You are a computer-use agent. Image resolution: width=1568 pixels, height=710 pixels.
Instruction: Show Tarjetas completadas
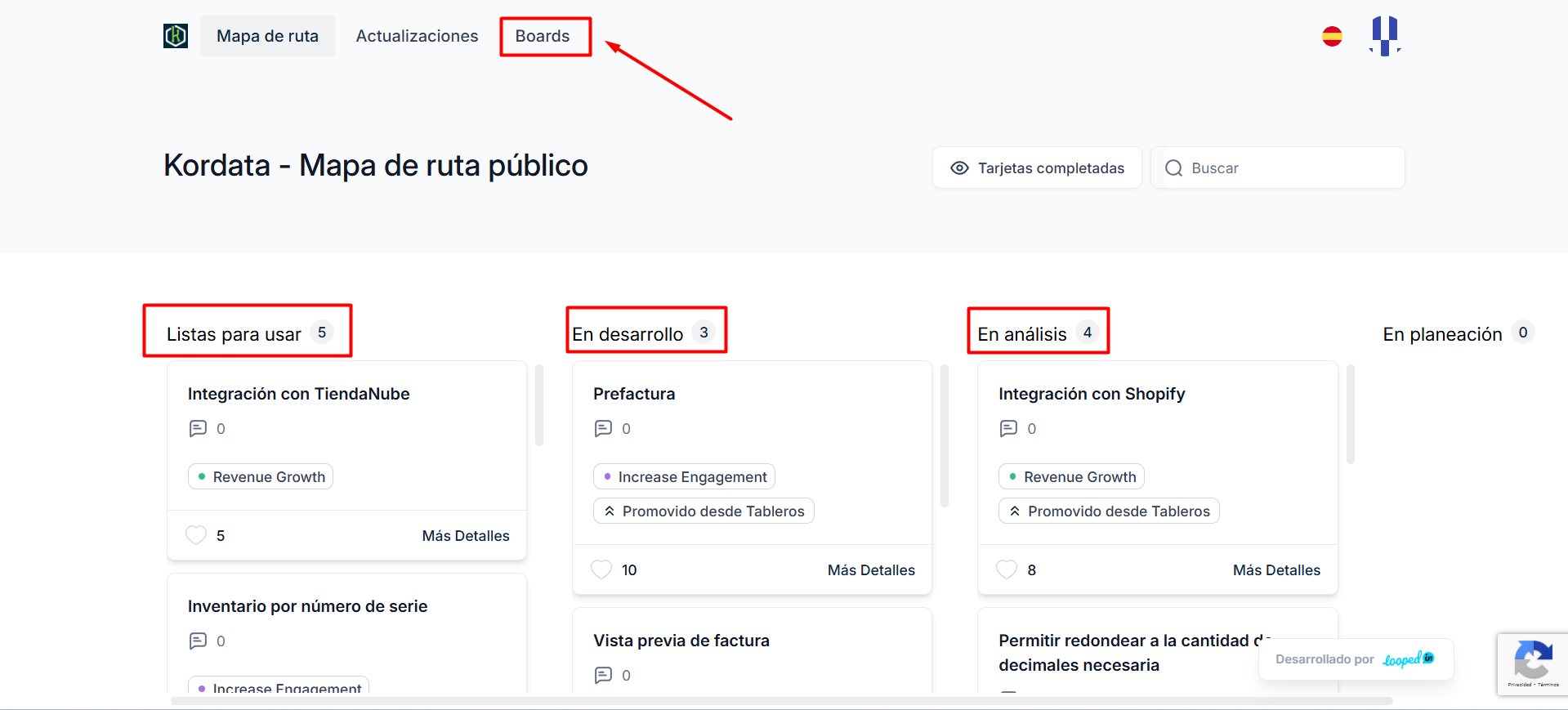[1037, 168]
